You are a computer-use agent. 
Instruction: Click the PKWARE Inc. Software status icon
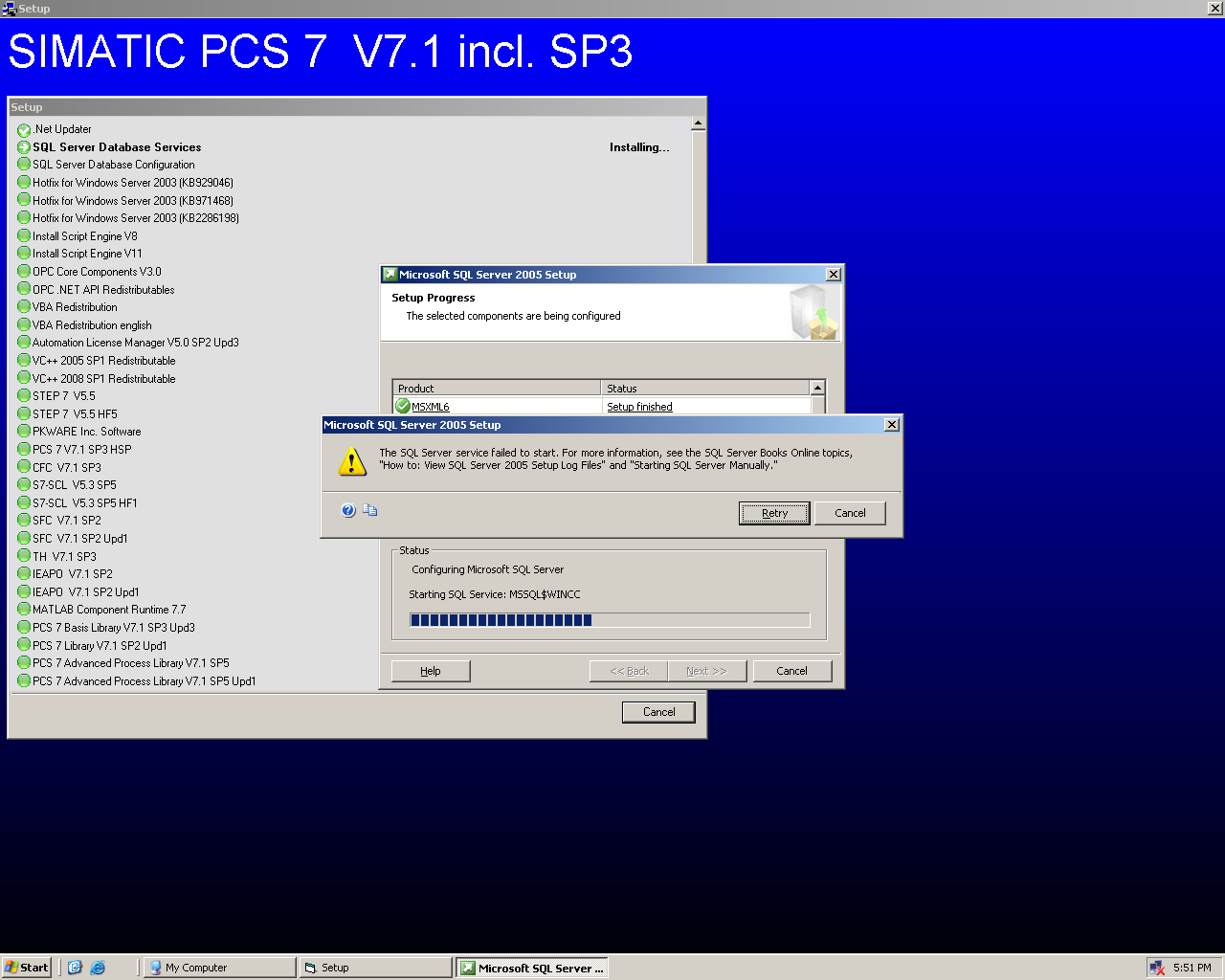pos(24,431)
